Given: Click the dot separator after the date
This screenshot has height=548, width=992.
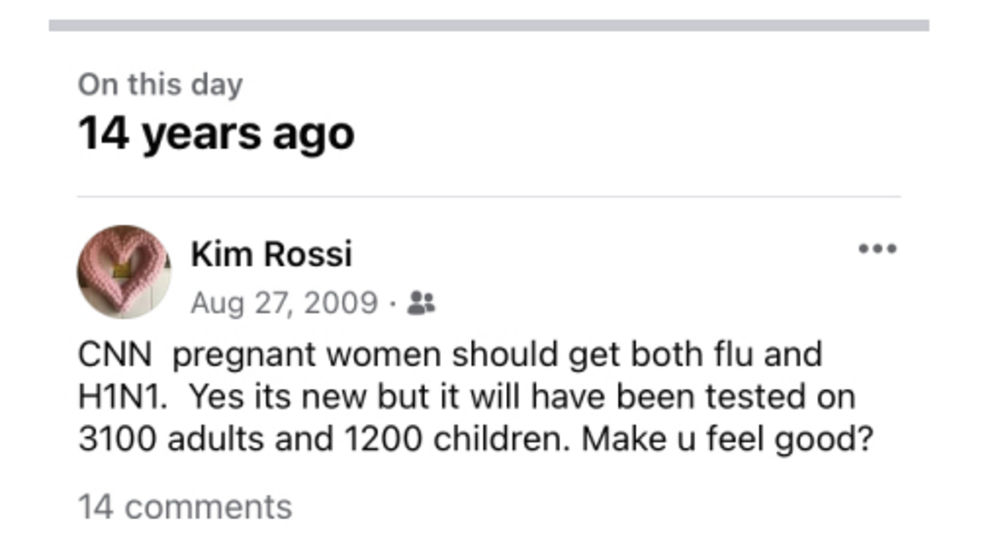Looking at the screenshot, I should [393, 304].
